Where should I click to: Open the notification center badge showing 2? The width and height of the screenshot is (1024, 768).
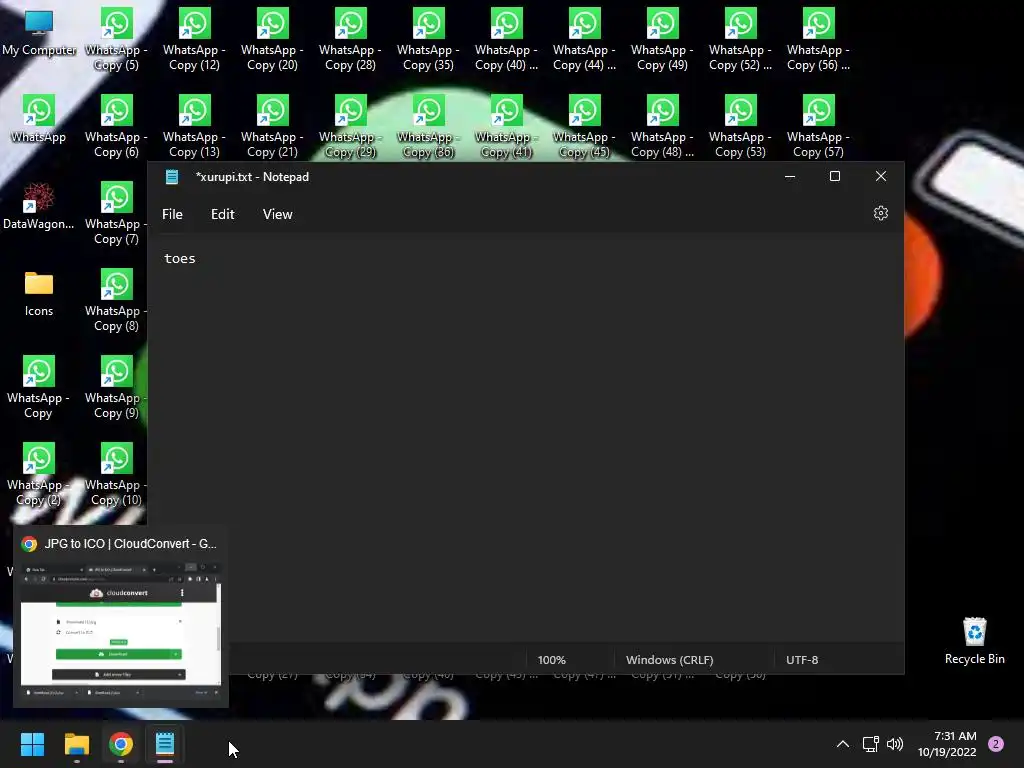pyautogui.click(x=996, y=743)
